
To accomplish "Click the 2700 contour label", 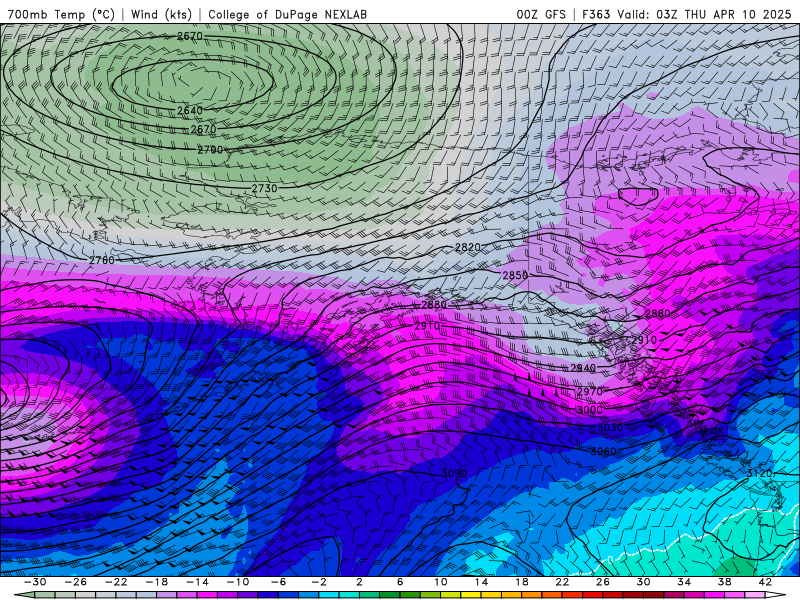I will 210,149.
